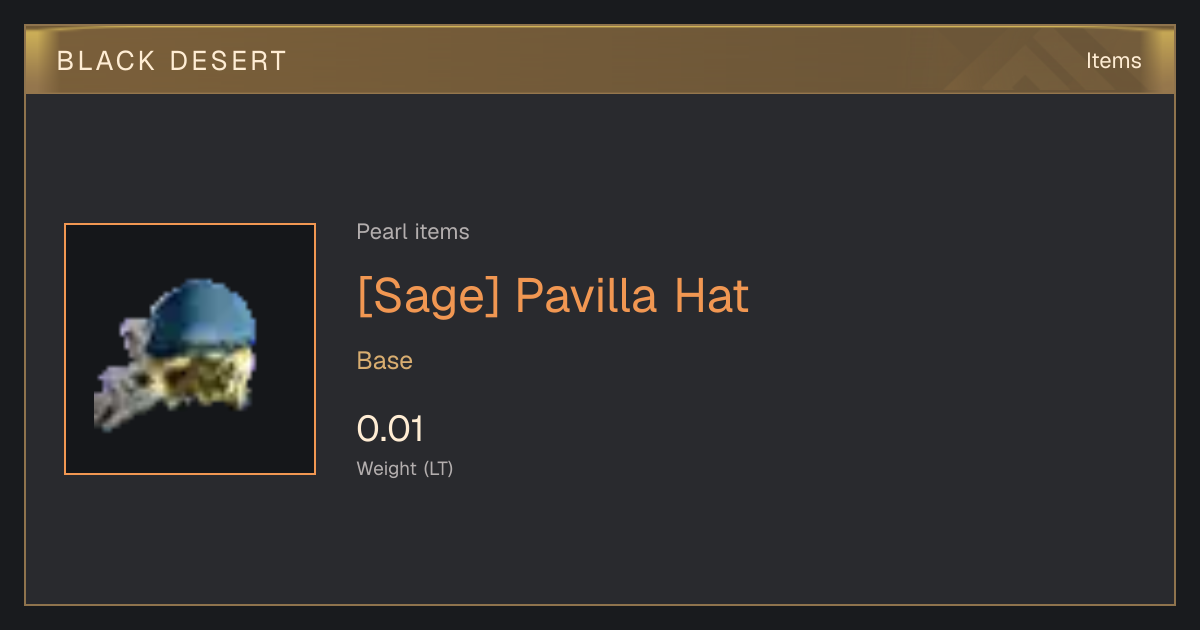Click the gold header banner center
Viewport: 1200px width, 630px height.
tap(600, 60)
